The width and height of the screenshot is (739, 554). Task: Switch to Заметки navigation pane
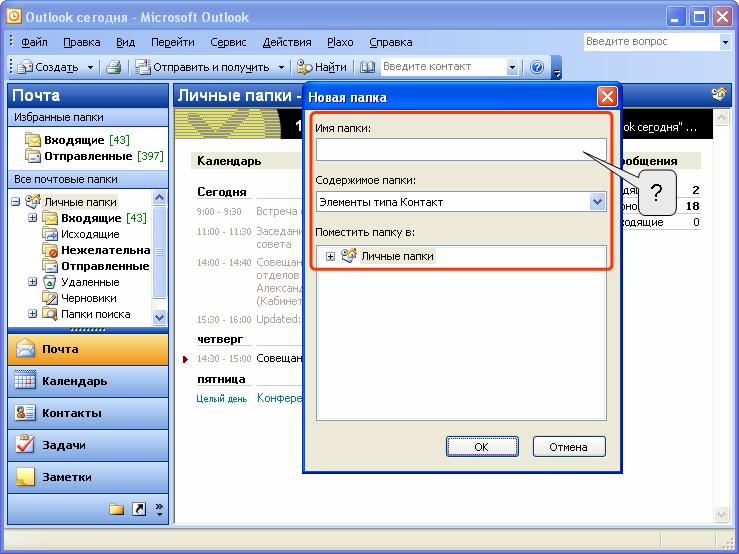[88, 477]
